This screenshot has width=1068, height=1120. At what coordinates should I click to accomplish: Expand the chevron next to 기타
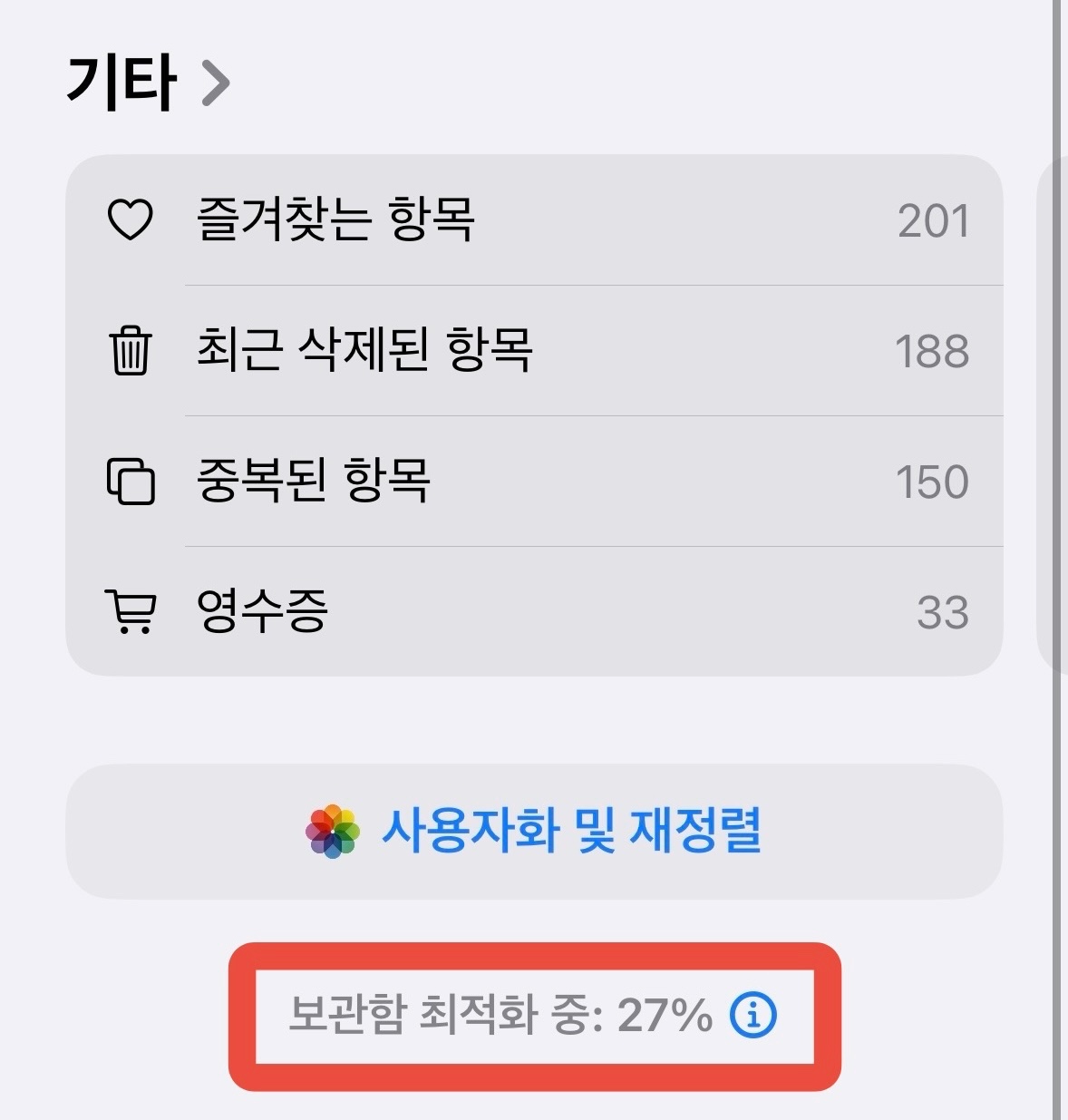215,83
